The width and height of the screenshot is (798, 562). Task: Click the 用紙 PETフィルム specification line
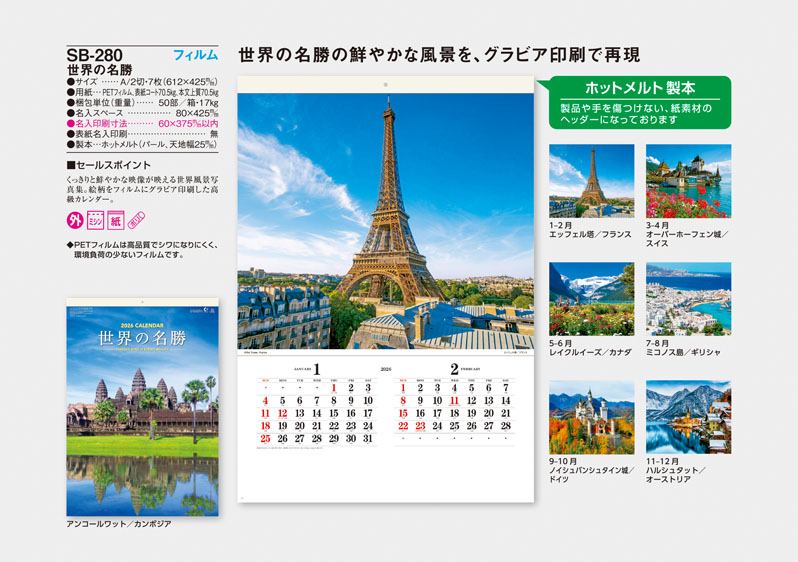click(x=142, y=92)
